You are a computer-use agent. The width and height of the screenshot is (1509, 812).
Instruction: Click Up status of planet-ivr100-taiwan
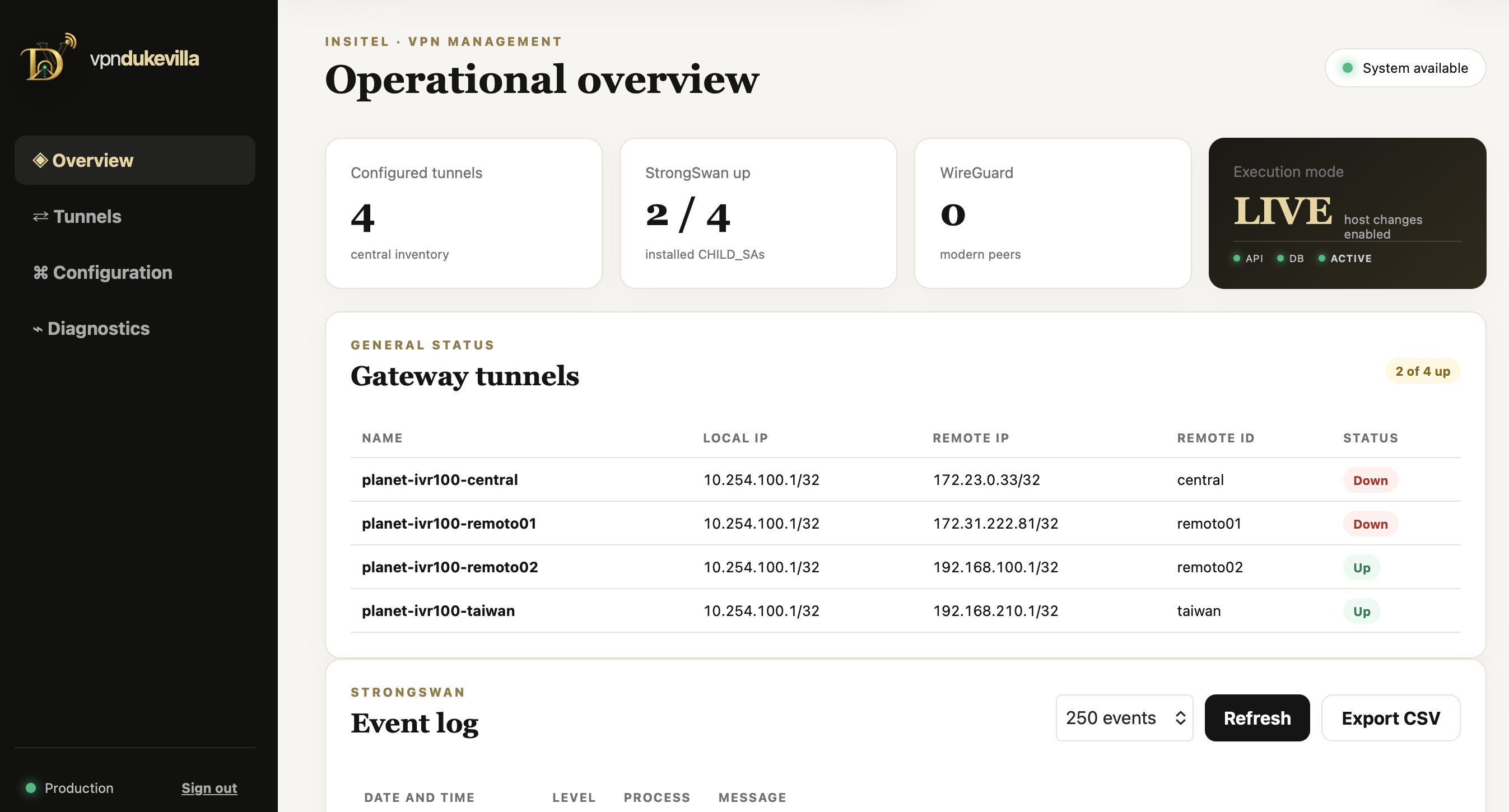(x=1361, y=611)
